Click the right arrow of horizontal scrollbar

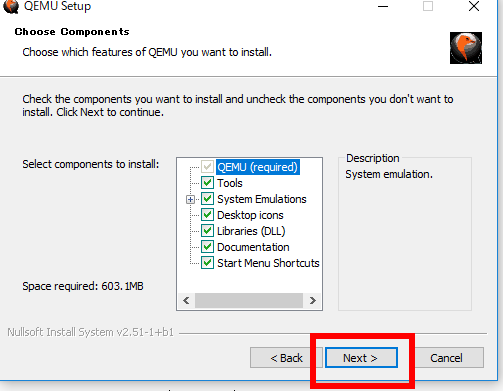312,301
